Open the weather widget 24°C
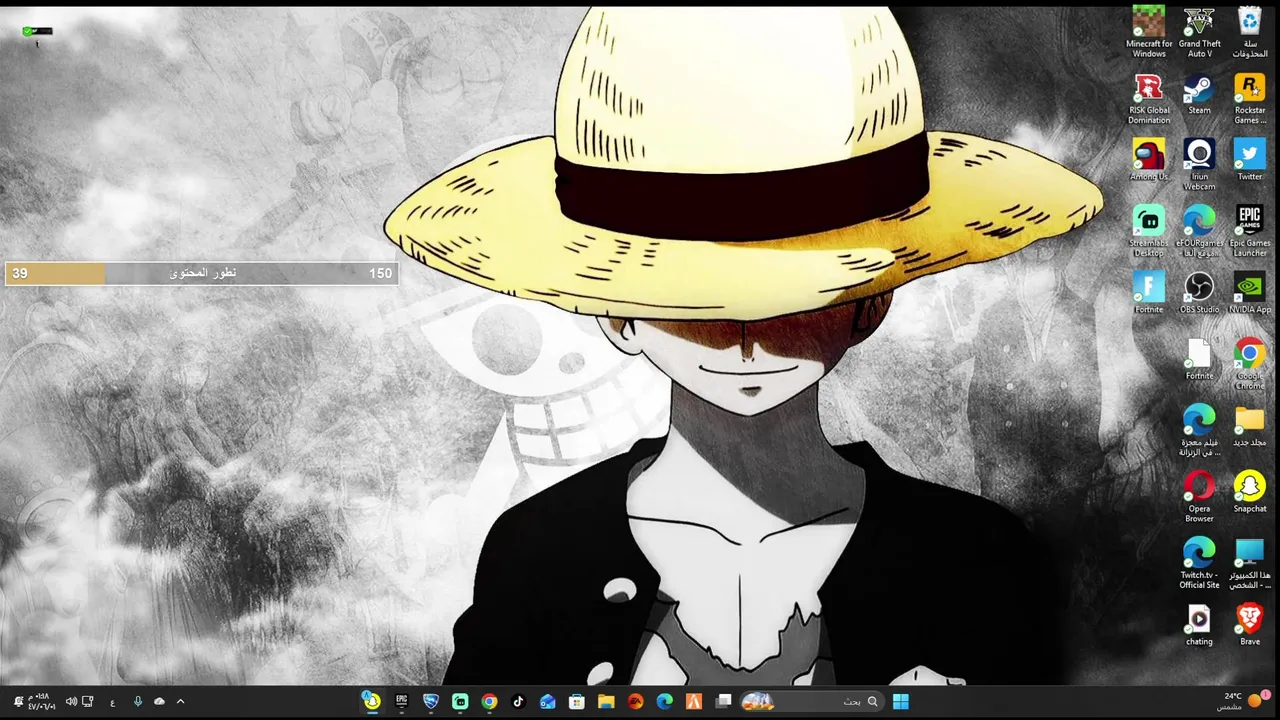Screen dimensions: 1280x720 click(1241, 701)
